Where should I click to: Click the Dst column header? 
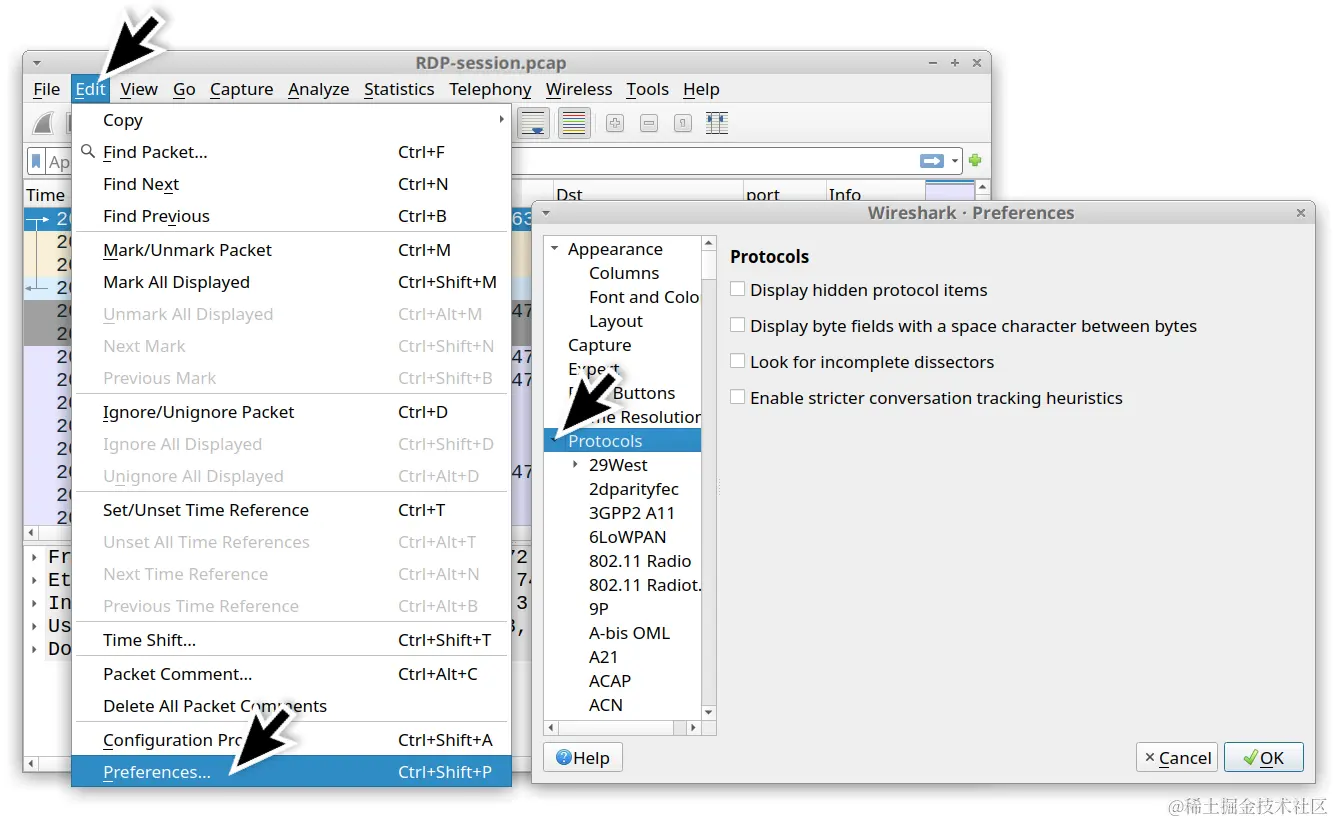(x=648, y=195)
